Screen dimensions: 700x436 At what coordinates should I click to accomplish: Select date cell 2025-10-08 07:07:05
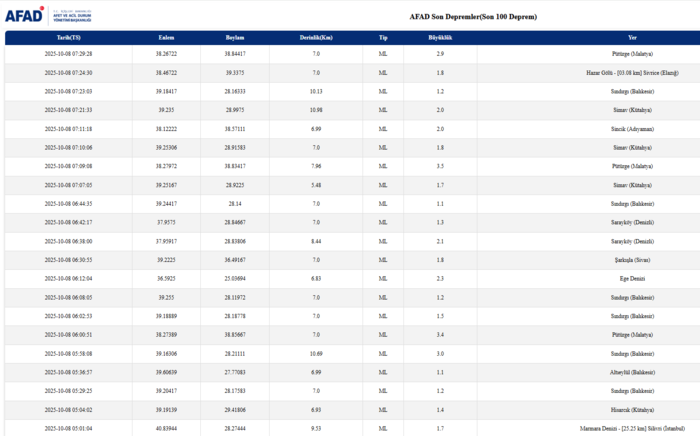[x=68, y=185]
